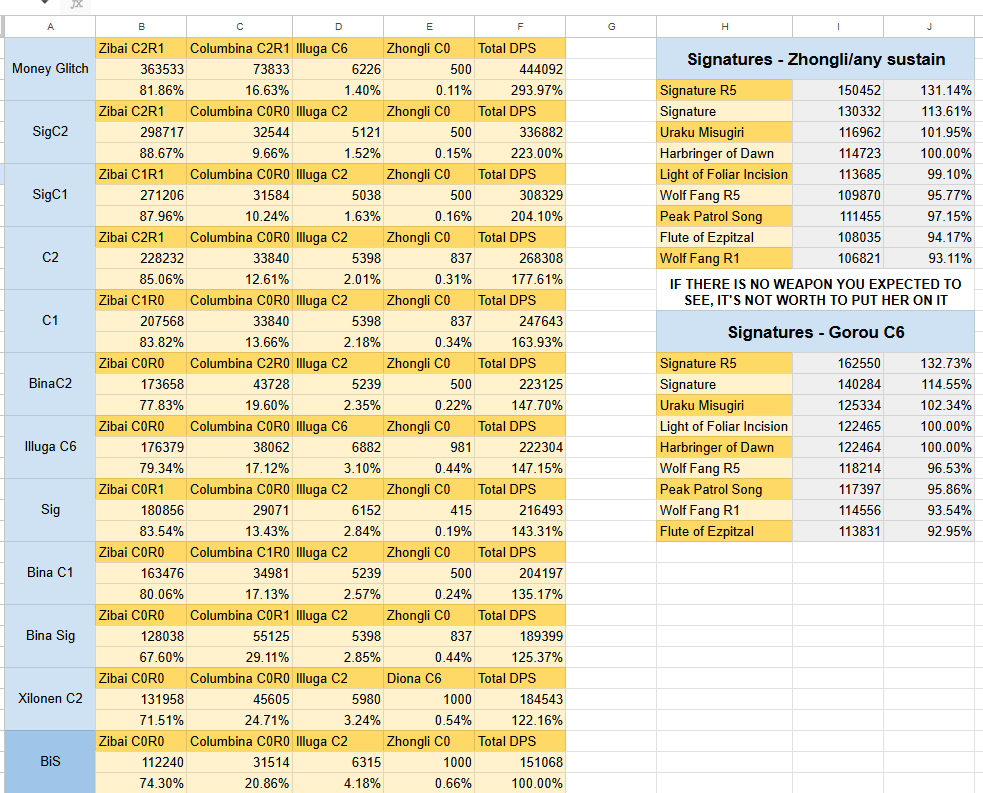
Task: Click the Total DPS value 336882
Action: coord(520,132)
